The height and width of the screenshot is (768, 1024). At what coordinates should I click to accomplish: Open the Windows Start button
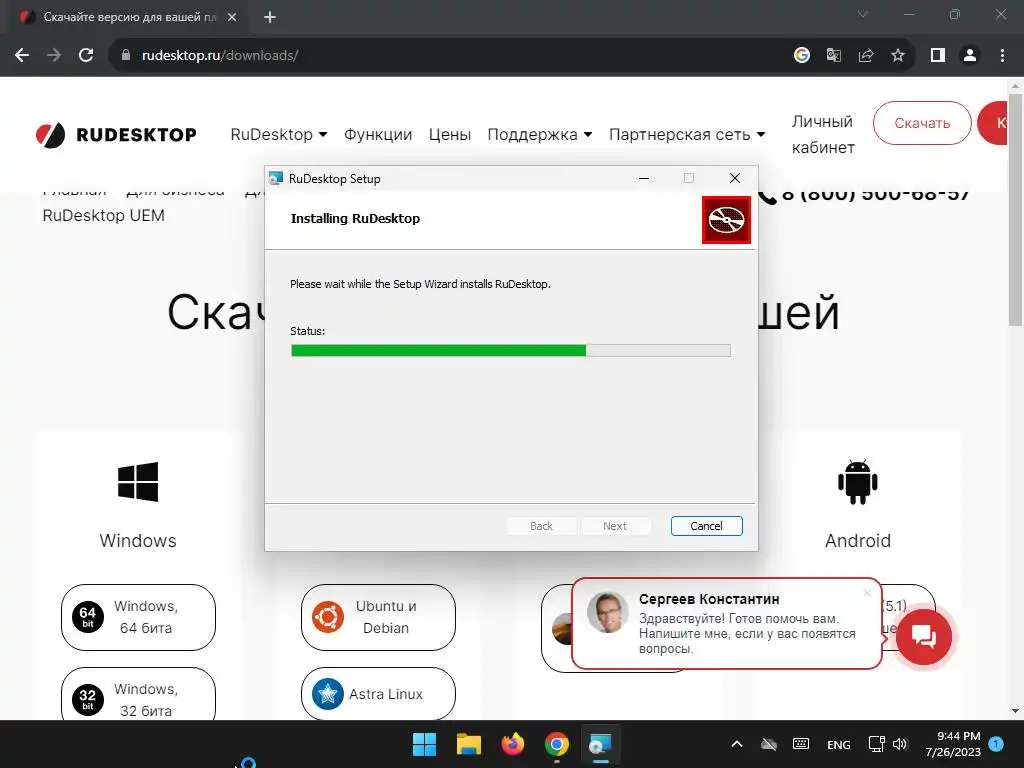pyautogui.click(x=424, y=744)
